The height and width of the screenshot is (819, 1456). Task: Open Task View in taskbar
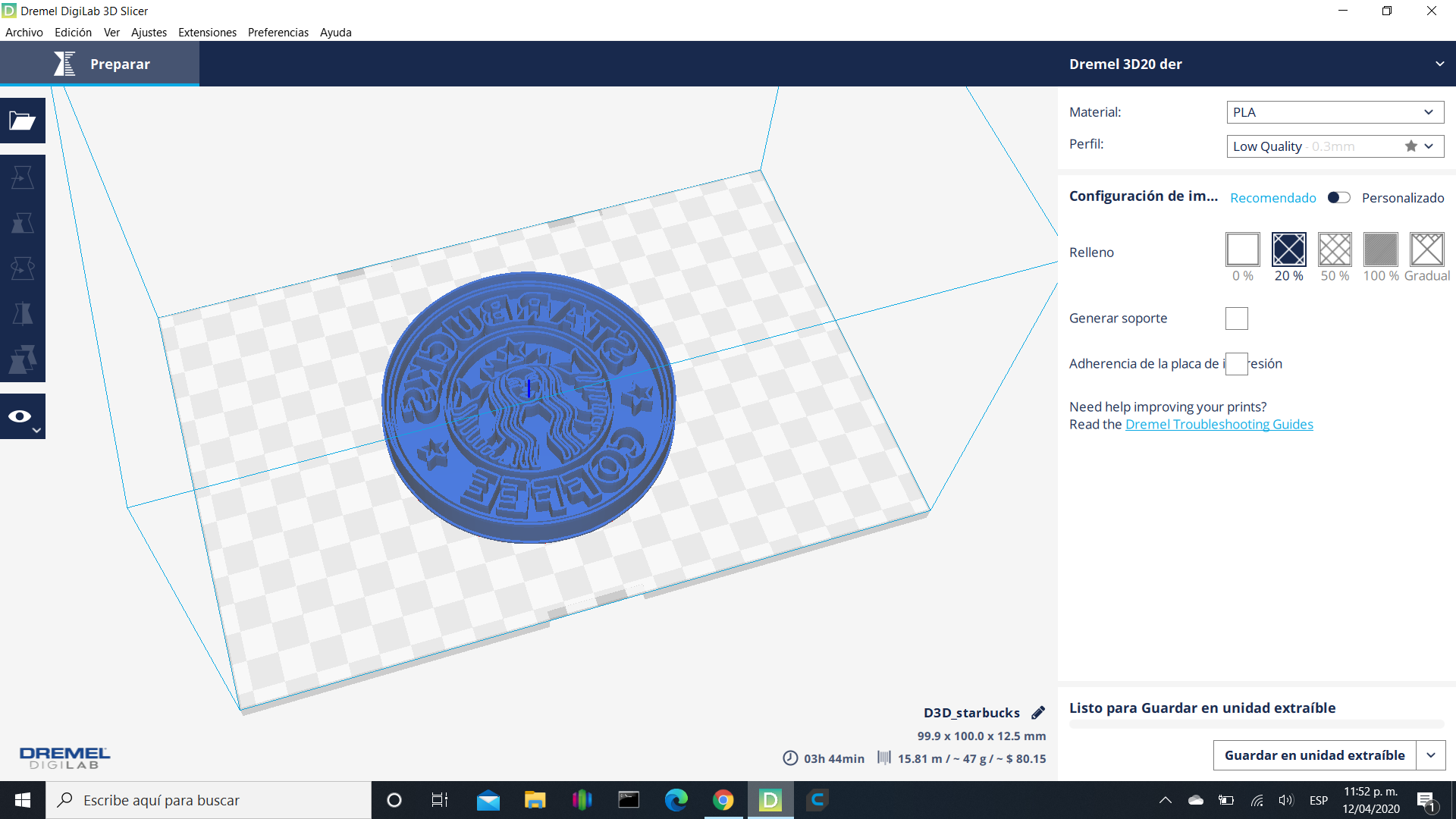[x=440, y=800]
